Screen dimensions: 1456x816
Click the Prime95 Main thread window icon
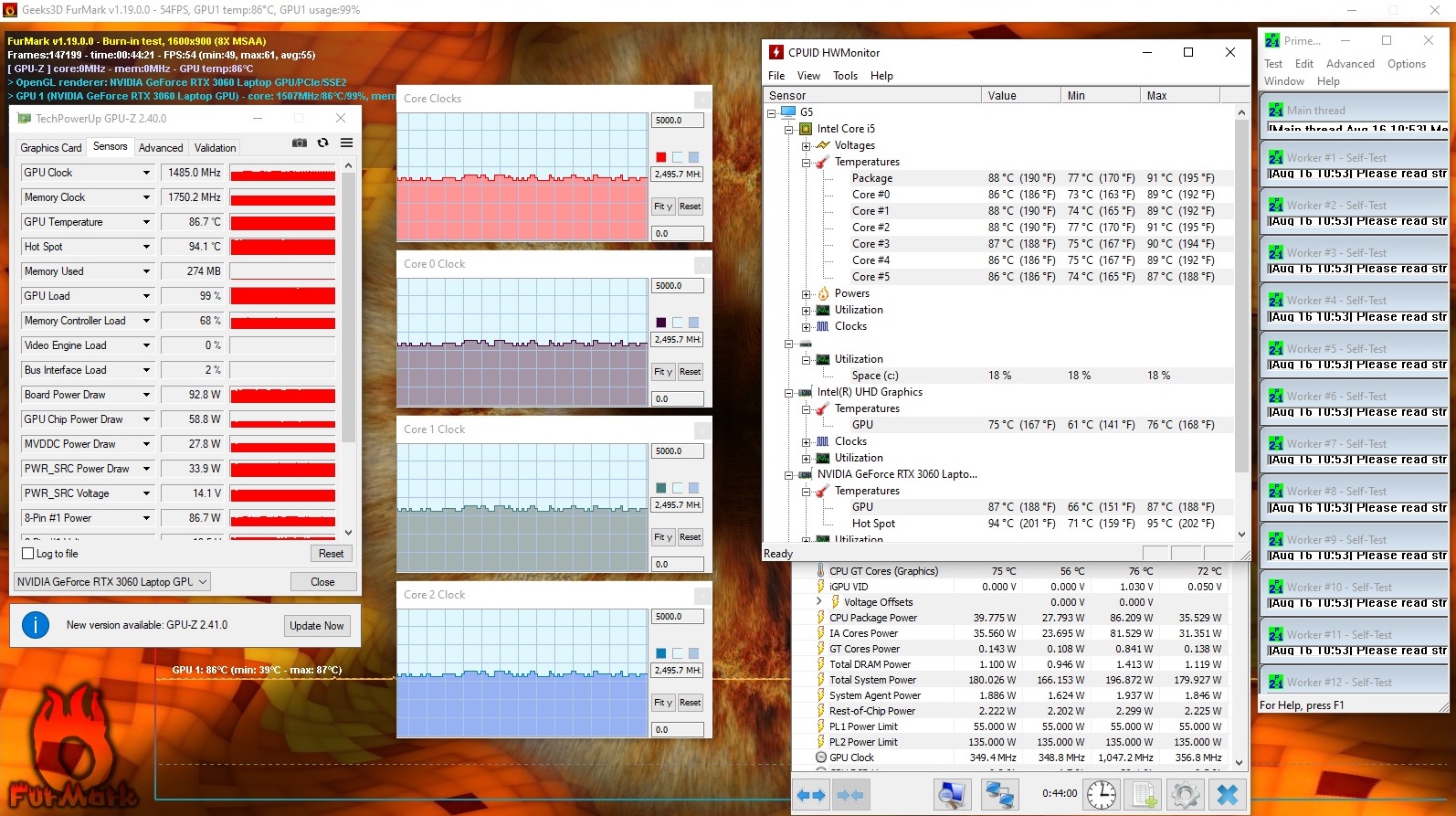click(1276, 110)
